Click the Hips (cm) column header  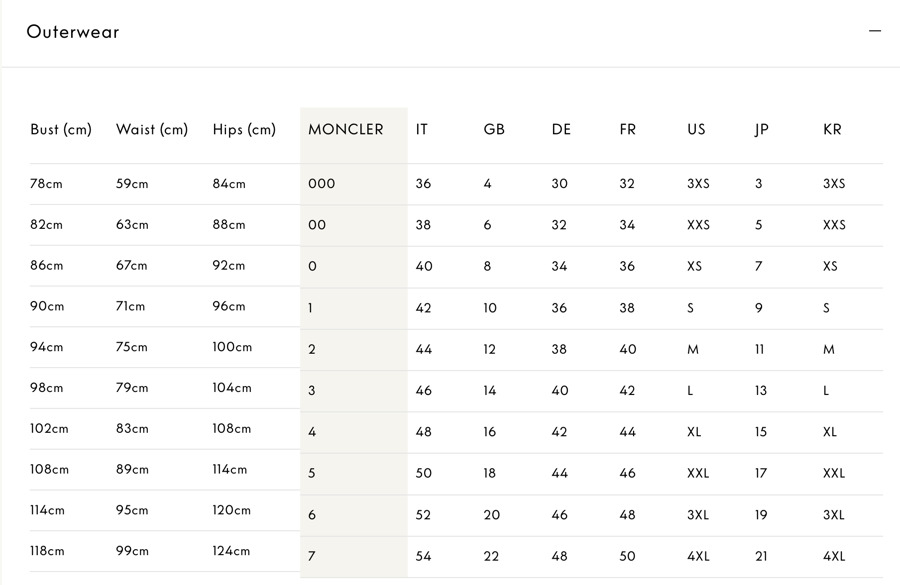(x=244, y=130)
